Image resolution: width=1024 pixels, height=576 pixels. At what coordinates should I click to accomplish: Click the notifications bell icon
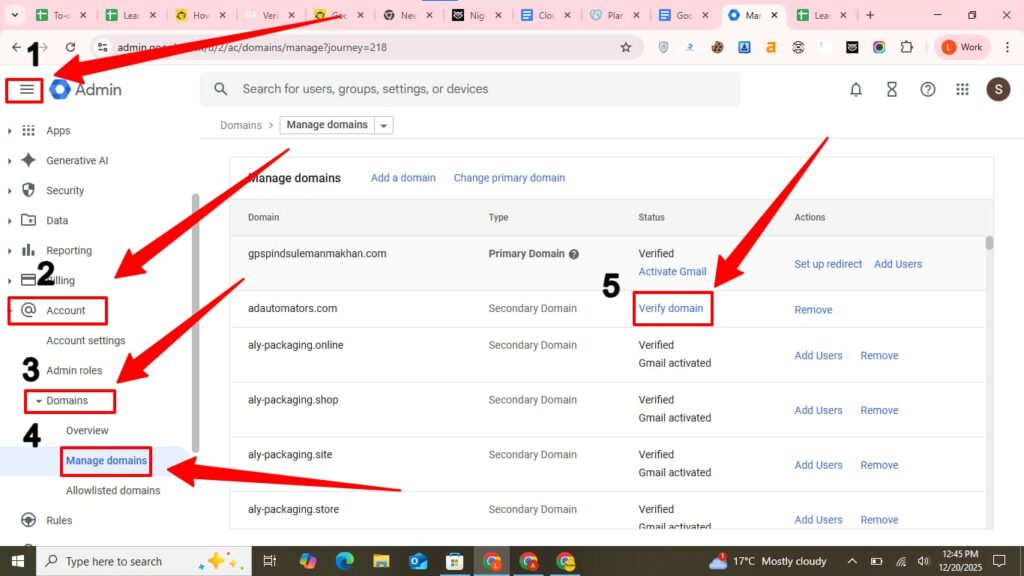(856, 89)
